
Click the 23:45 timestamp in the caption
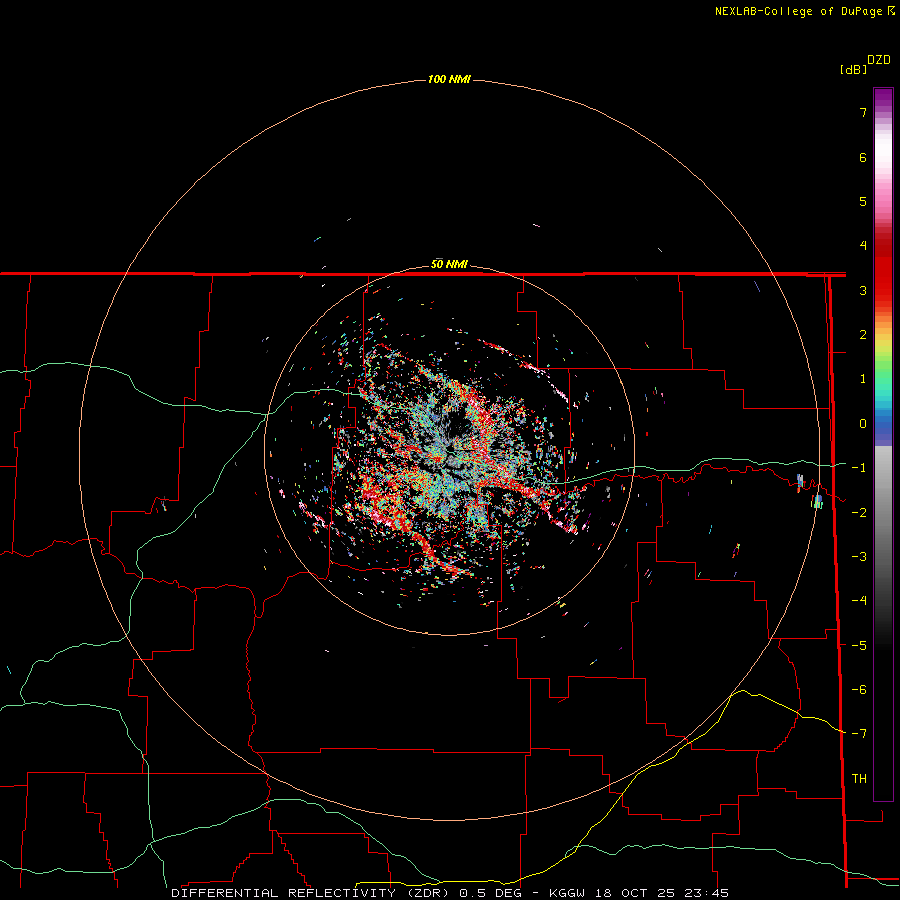[x=707, y=893]
